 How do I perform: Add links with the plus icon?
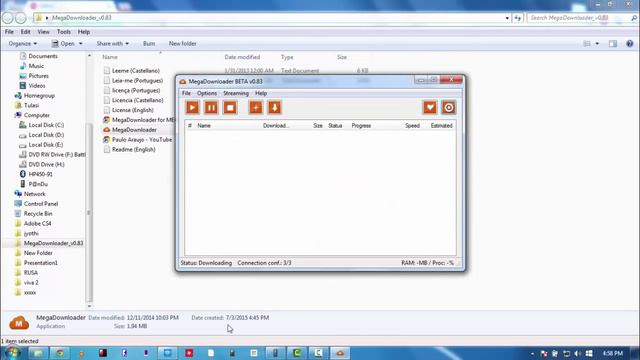coord(256,108)
